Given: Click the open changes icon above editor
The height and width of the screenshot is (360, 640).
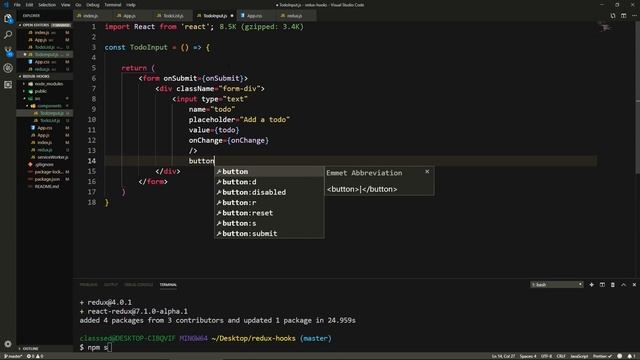Looking at the screenshot, I should tap(613, 16).
